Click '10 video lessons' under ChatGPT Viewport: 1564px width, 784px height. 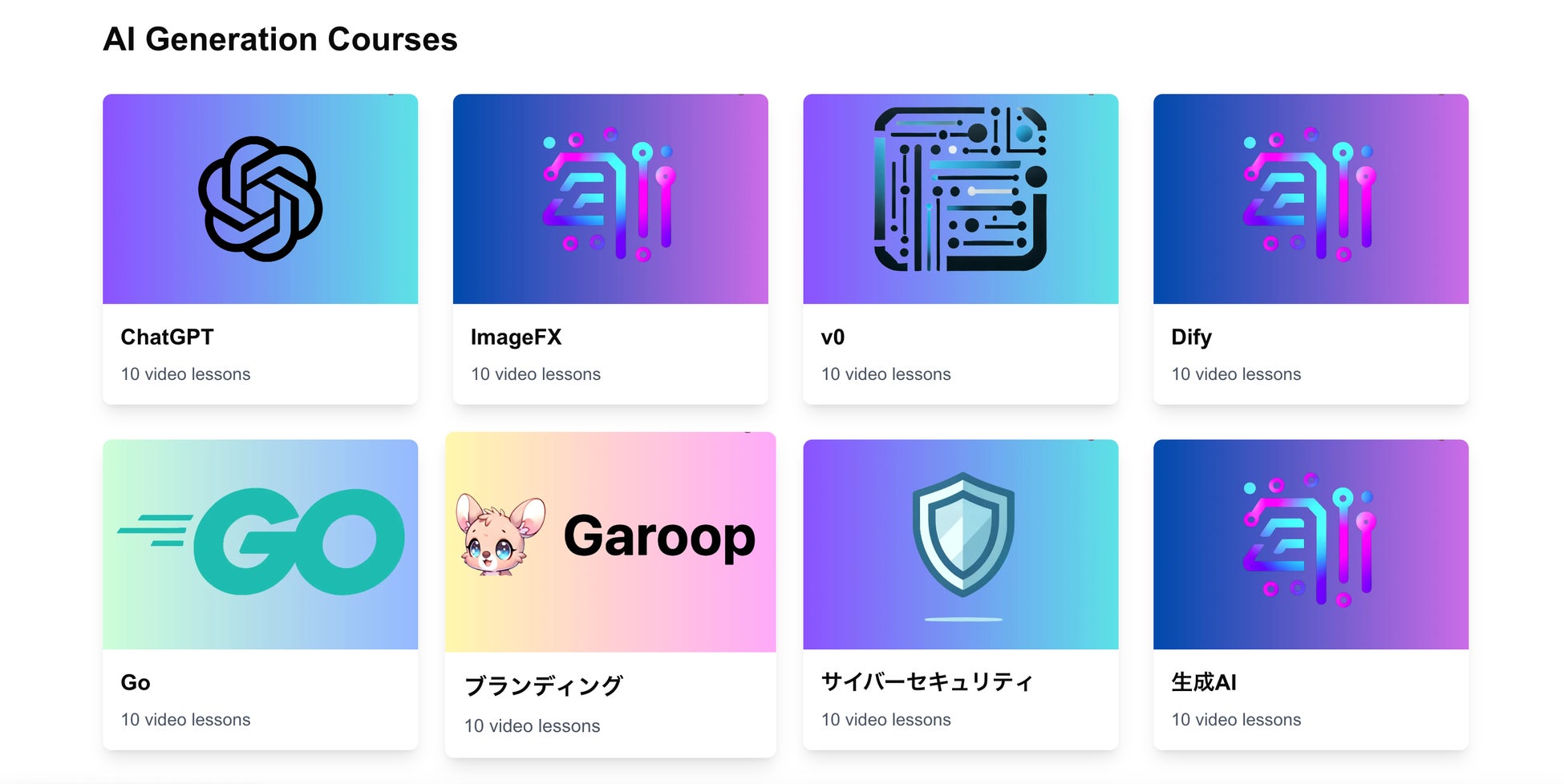pyautogui.click(x=185, y=374)
